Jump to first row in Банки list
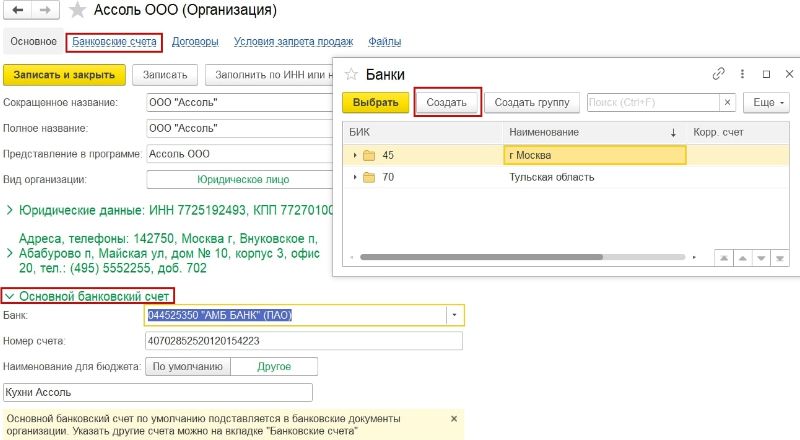Image resolution: width=800 pixels, height=440 pixels. (723, 258)
